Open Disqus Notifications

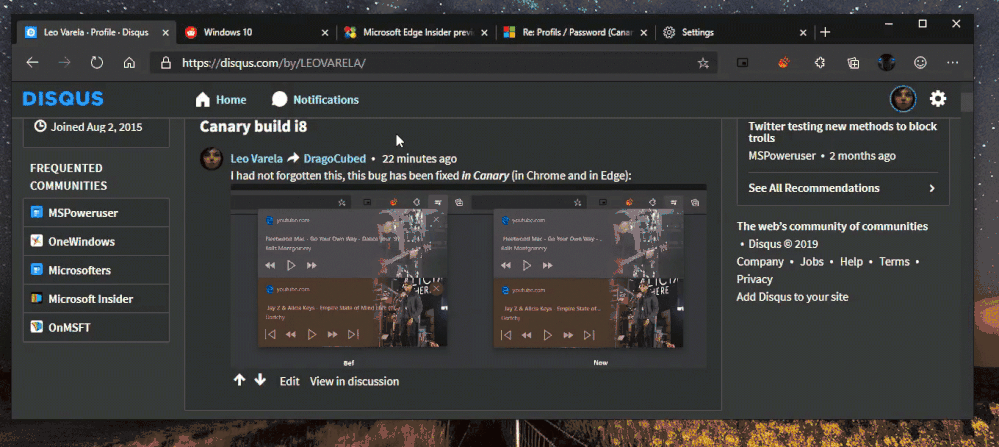315,99
